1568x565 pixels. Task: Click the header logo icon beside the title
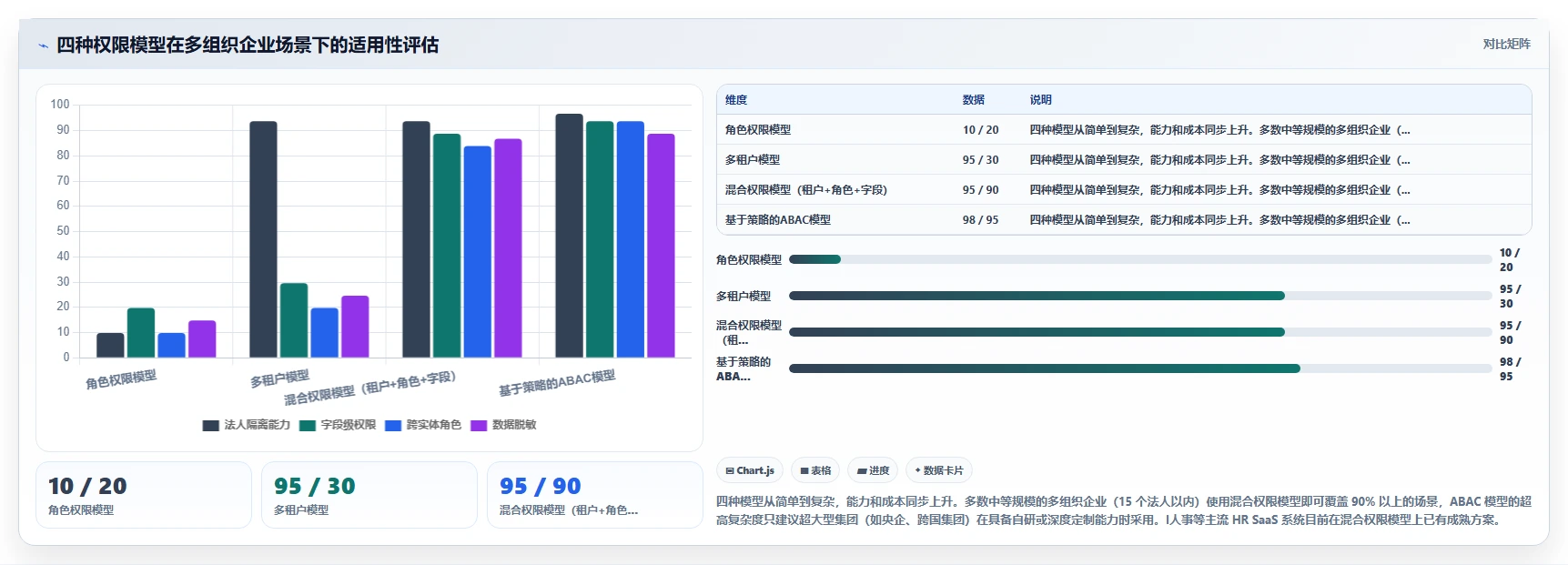pyautogui.click(x=43, y=45)
